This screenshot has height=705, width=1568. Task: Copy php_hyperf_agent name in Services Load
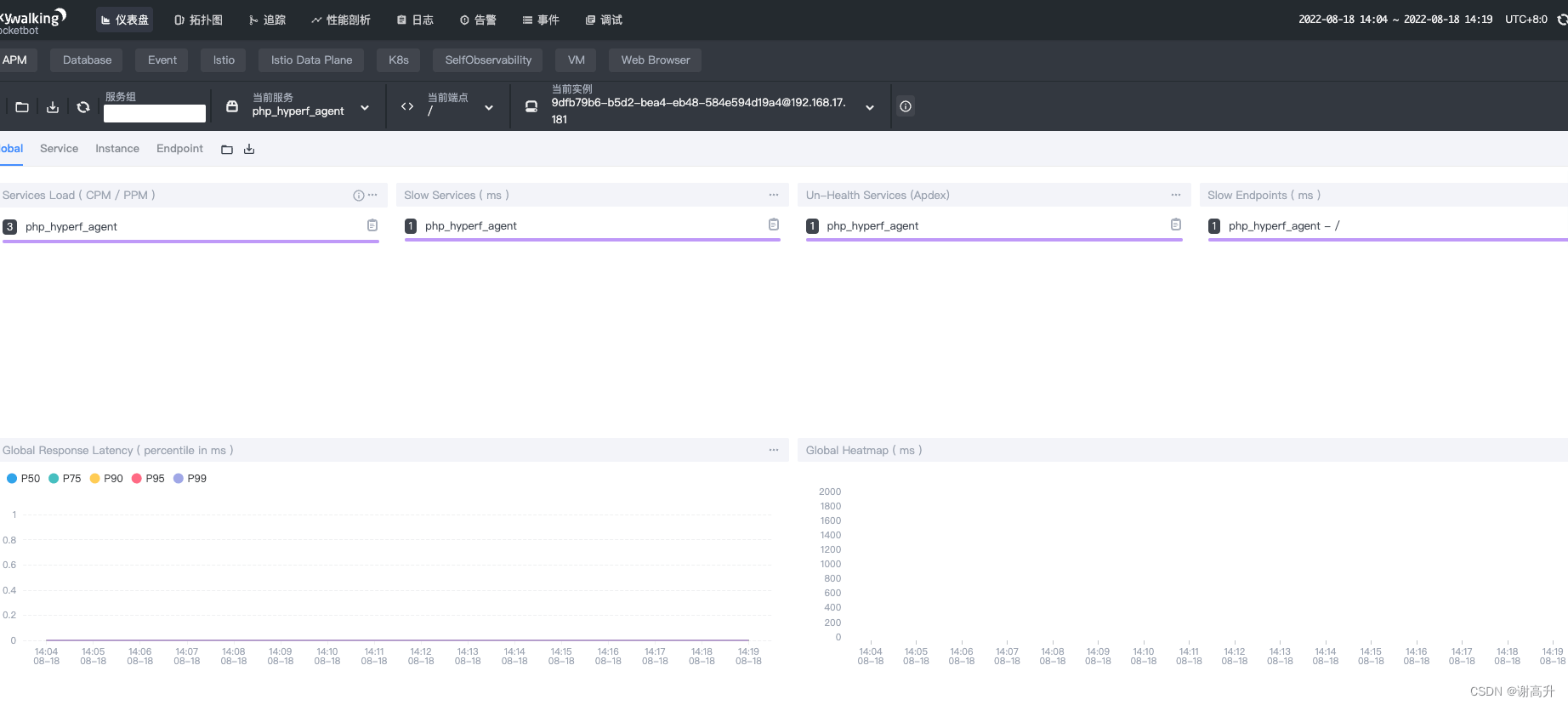tap(372, 225)
